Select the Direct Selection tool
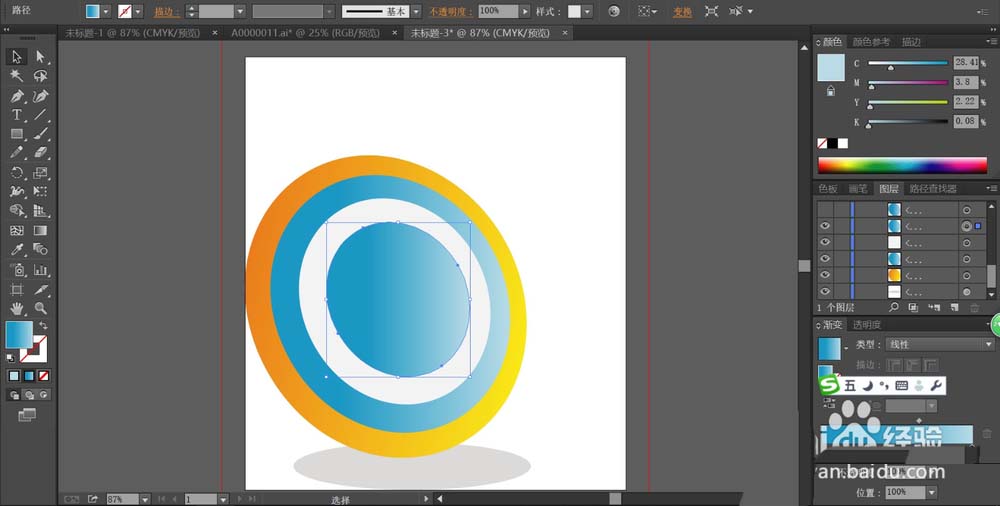 [x=40, y=57]
